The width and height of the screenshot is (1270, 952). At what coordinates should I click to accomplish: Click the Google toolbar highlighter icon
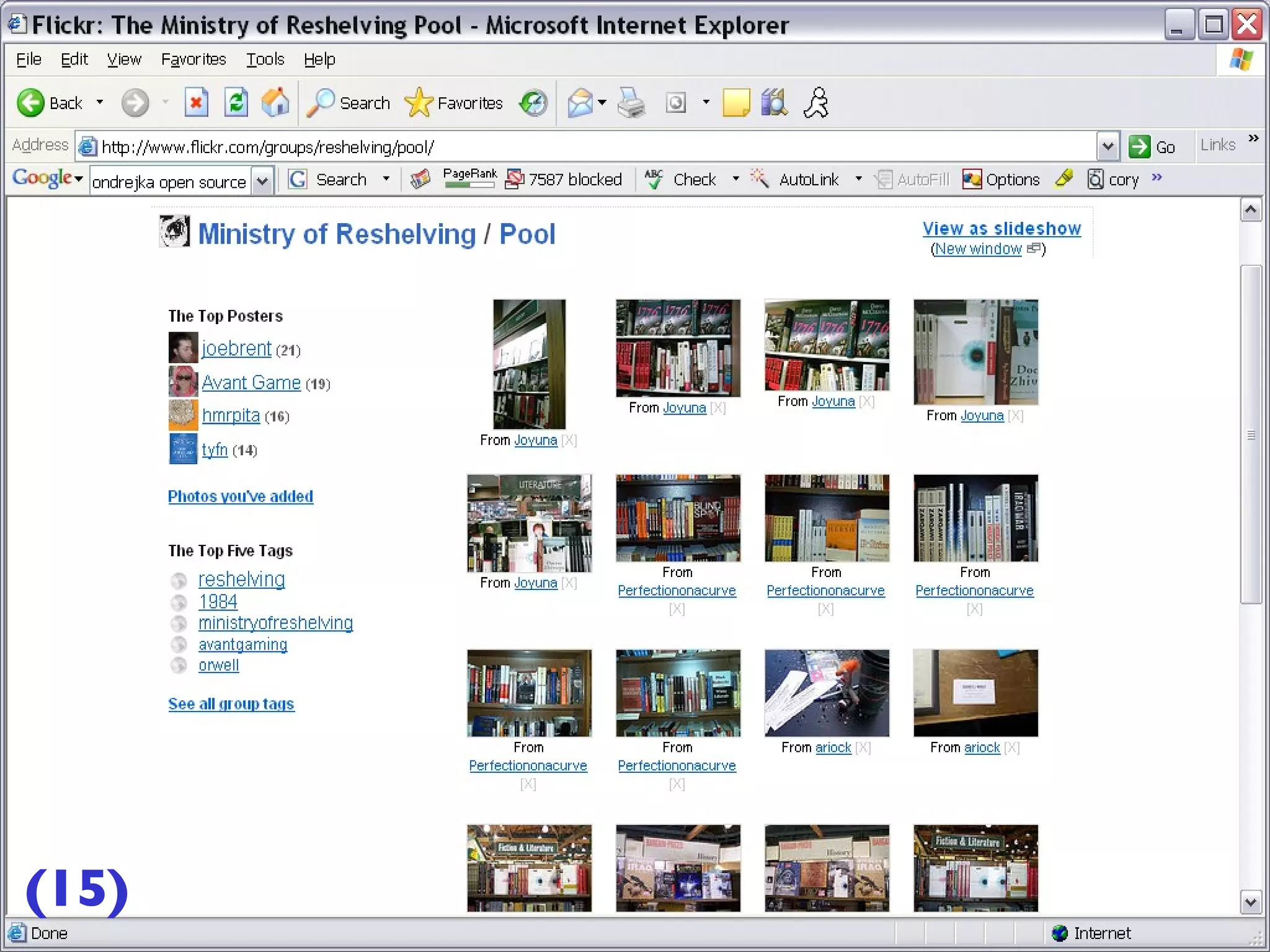coord(1064,178)
